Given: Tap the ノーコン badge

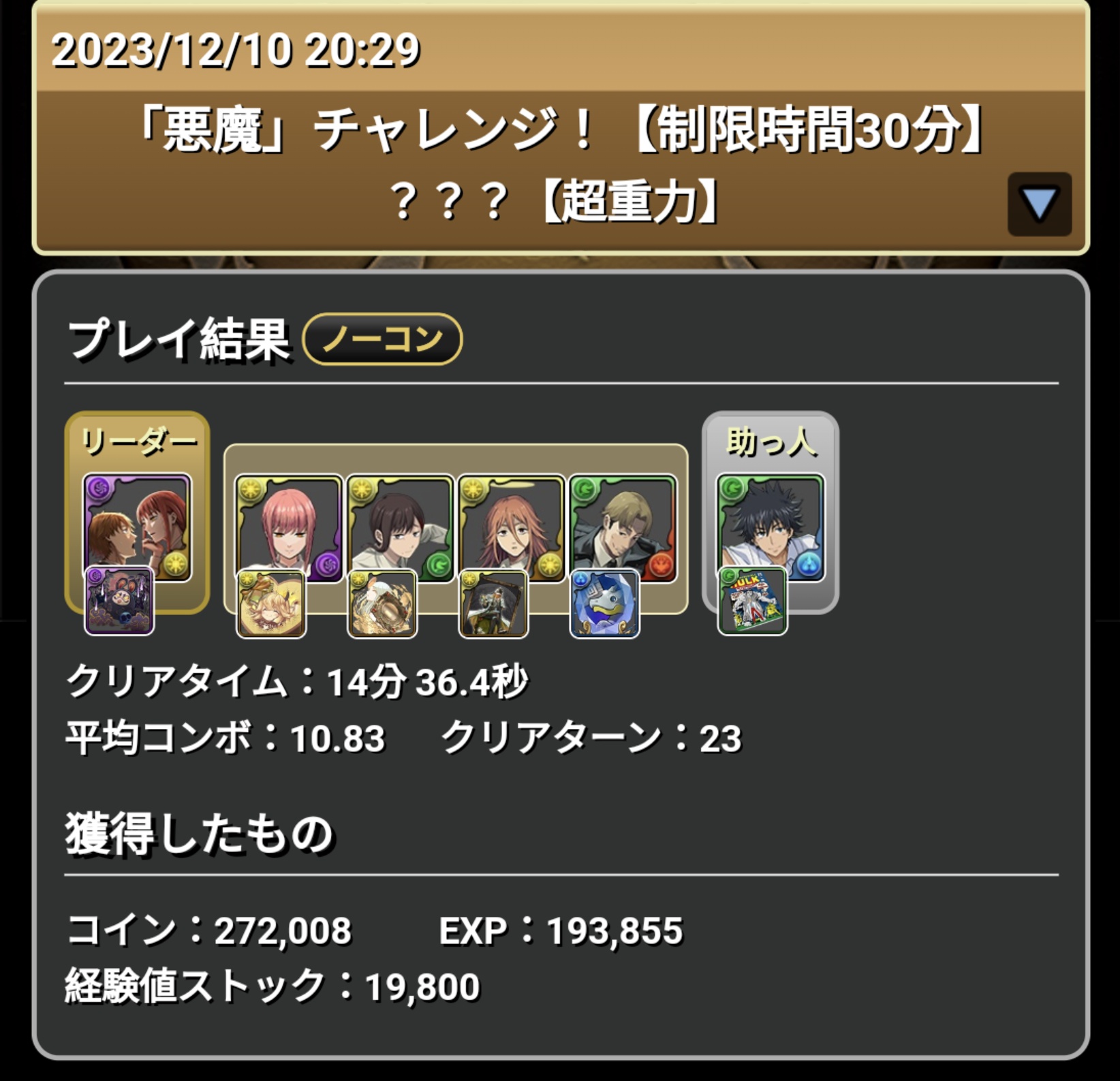Looking at the screenshot, I should coord(382,339).
